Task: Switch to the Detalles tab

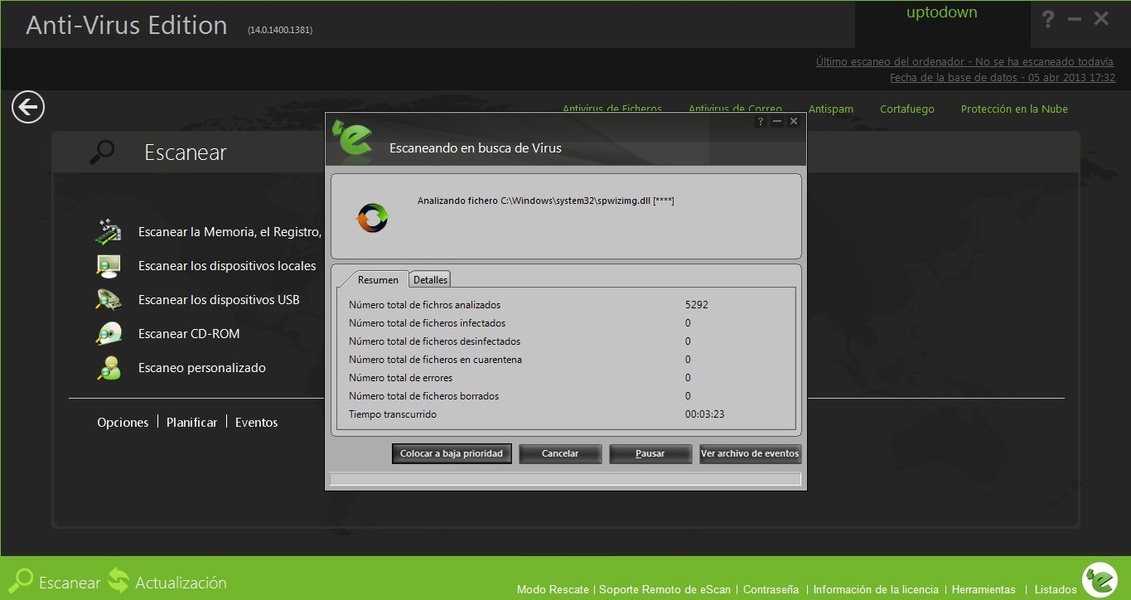Action: tap(431, 280)
